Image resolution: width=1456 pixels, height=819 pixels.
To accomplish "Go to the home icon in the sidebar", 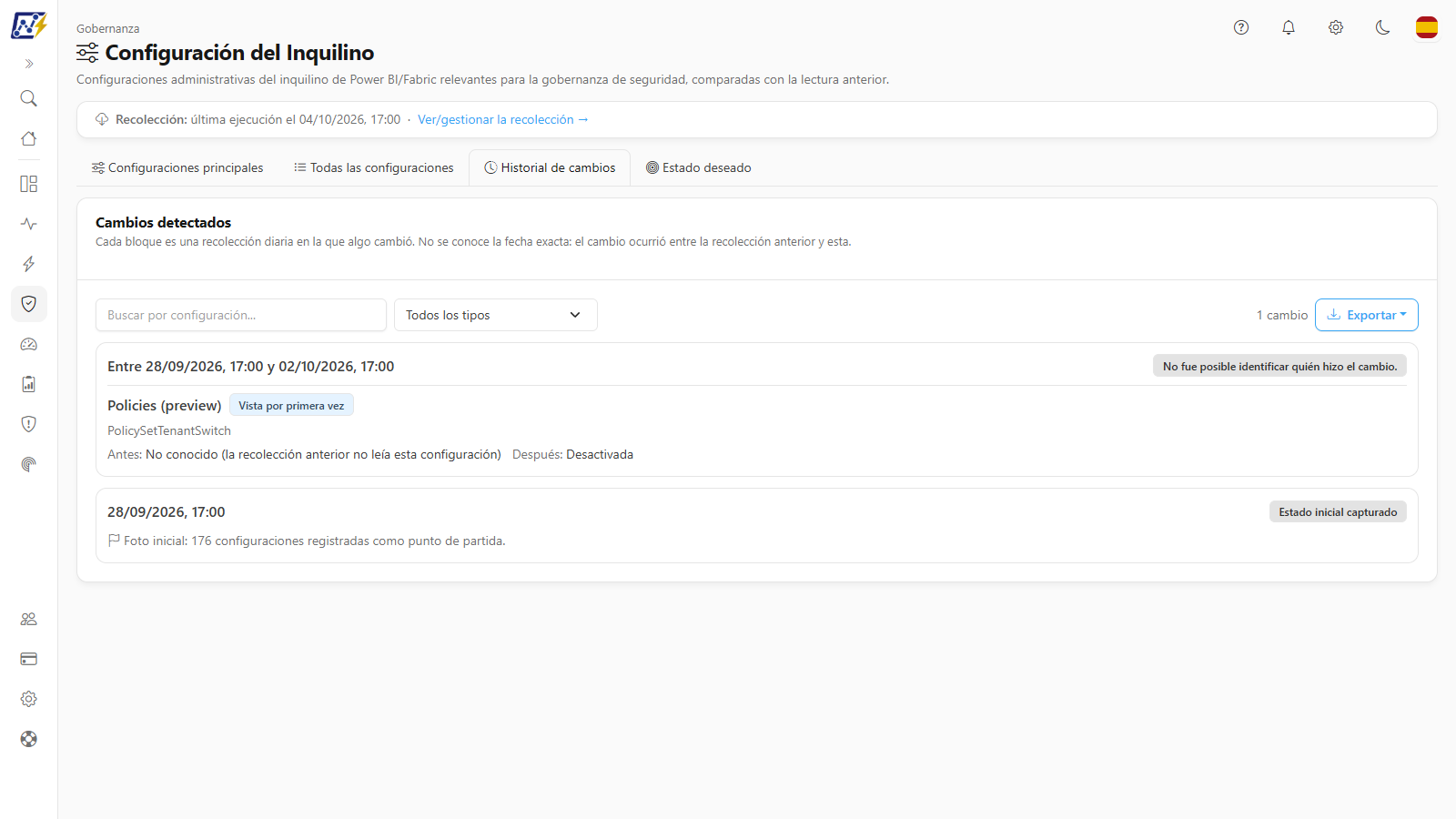I will 29,138.
